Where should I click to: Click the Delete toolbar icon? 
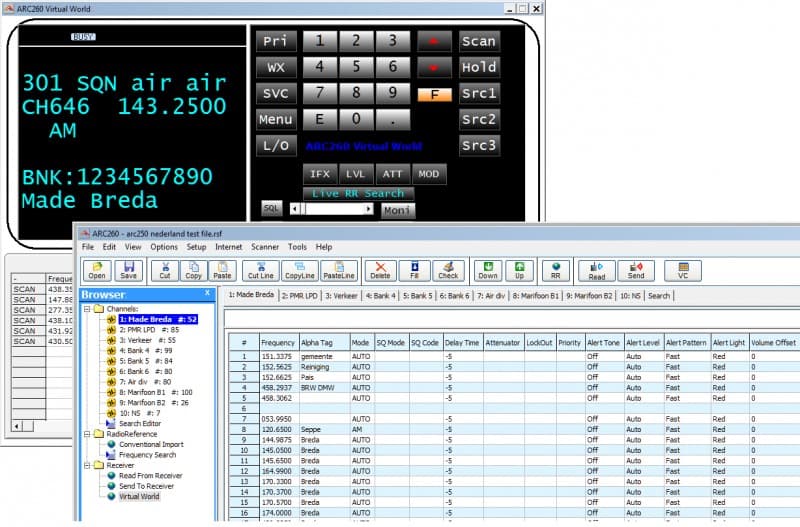pos(380,270)
